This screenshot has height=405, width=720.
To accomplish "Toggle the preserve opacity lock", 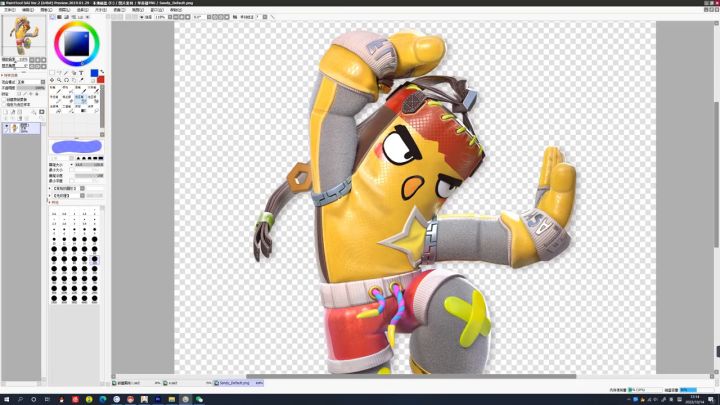I will tap(19, 94).
